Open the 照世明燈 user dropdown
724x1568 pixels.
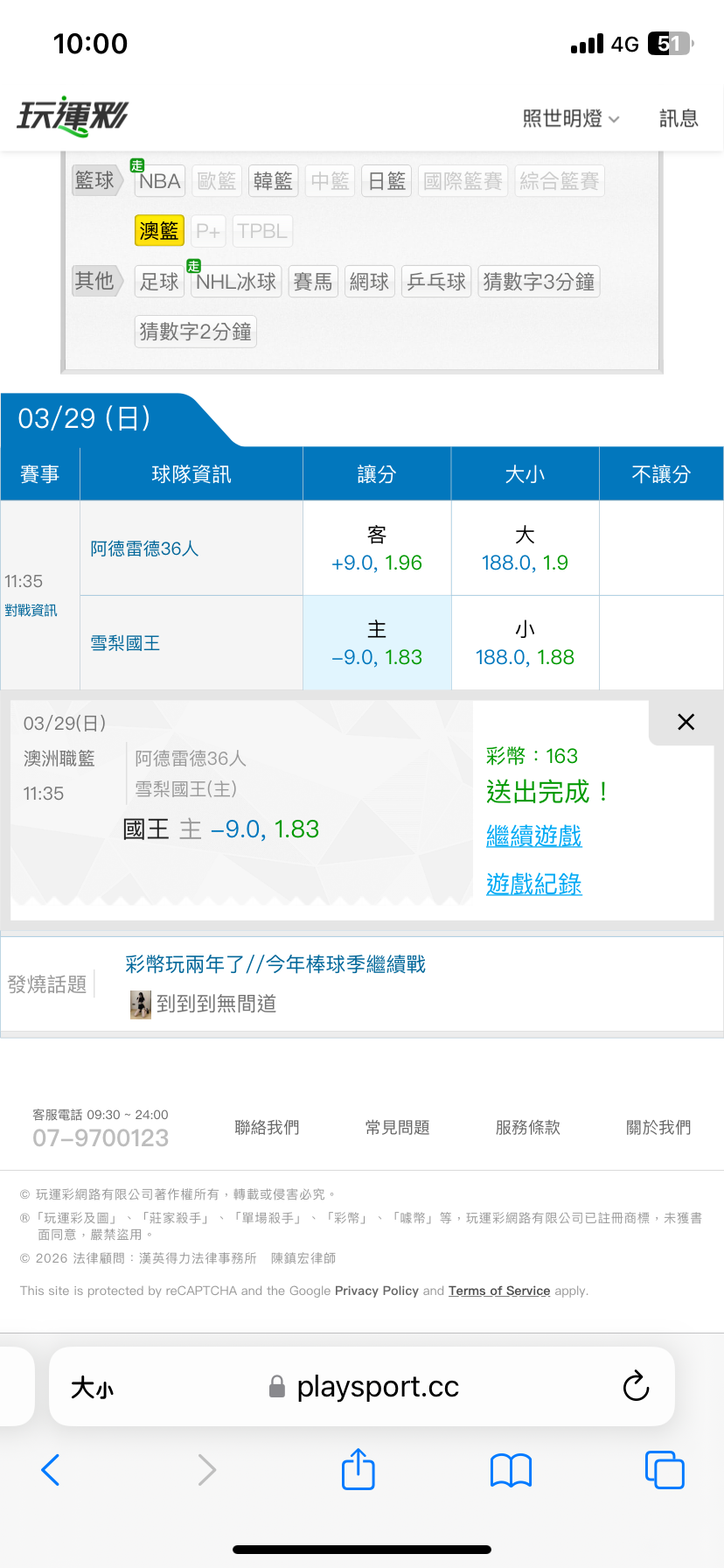coord(571,118)
